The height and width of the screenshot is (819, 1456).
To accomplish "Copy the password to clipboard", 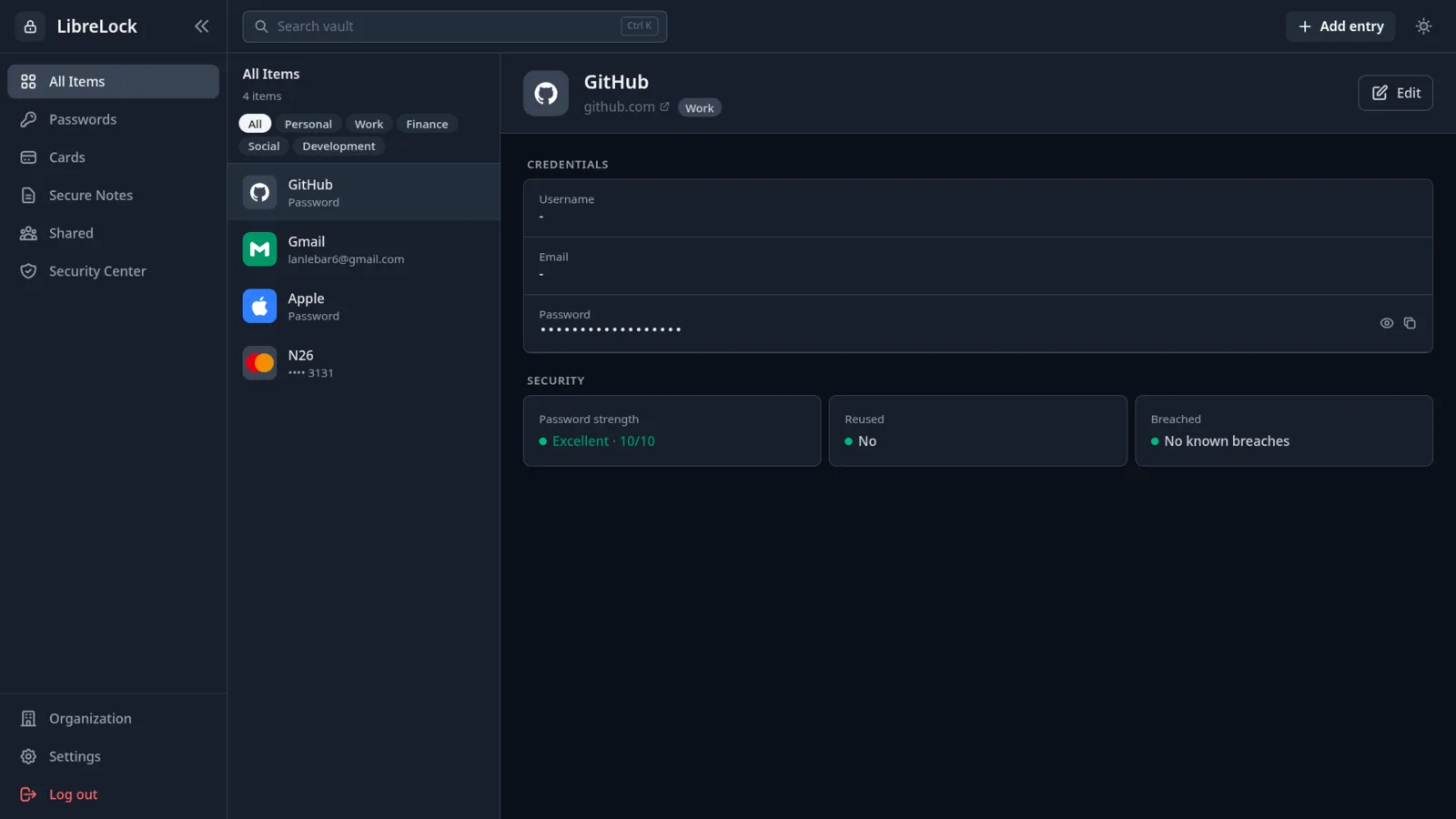I will [x=1410, y=323].
